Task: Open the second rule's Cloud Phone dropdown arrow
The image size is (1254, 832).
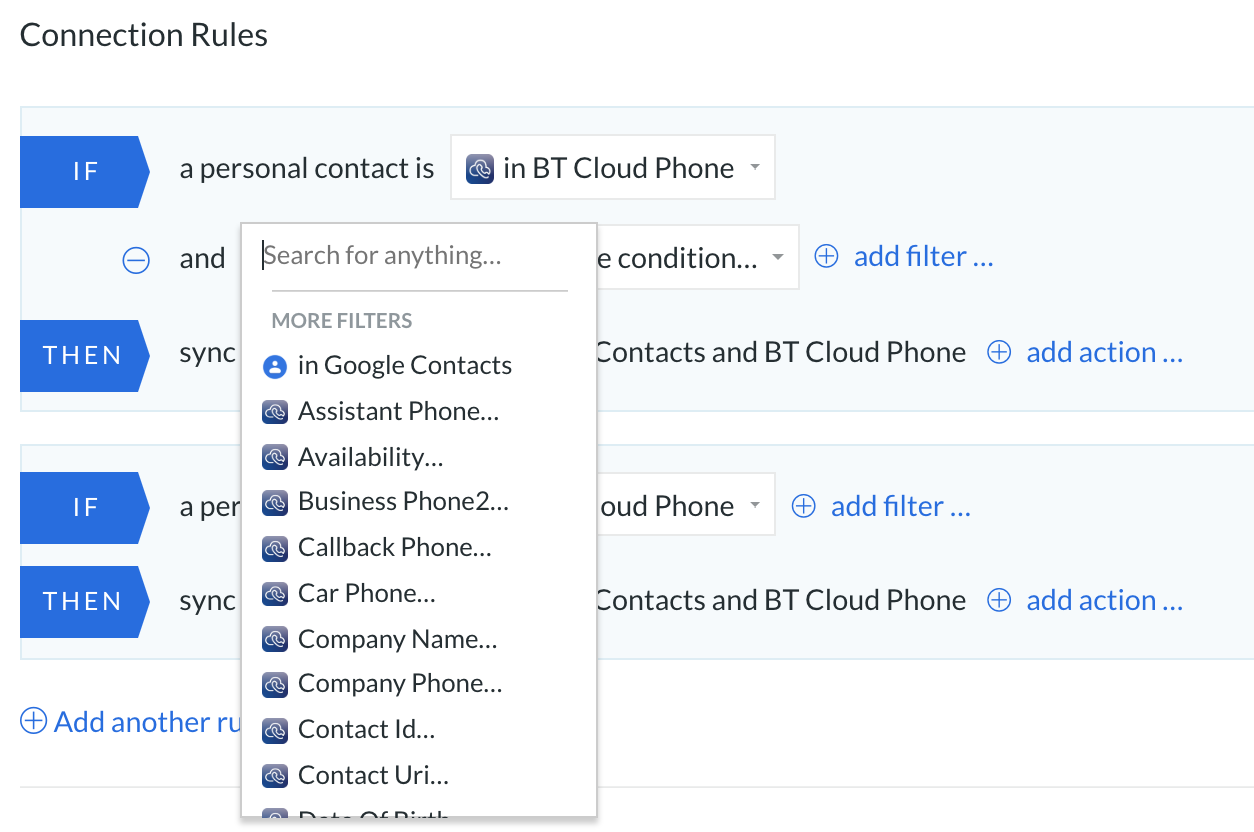Action: pos(755,506)
